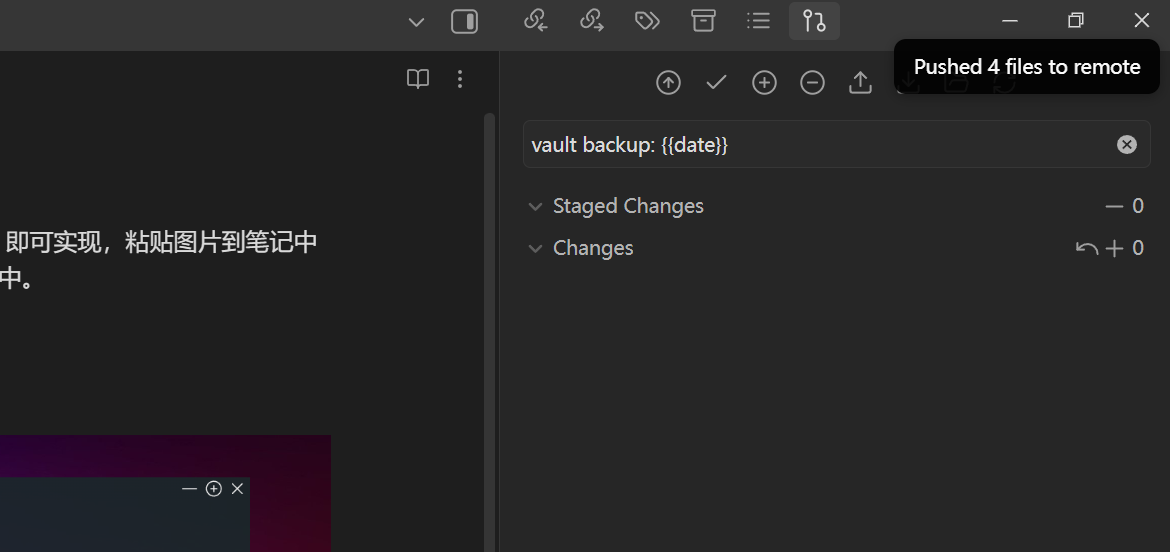The width and height of the screenshot is (1170, 552).
Task: Commit changes with the checkmark button
Action: point(716,83)
